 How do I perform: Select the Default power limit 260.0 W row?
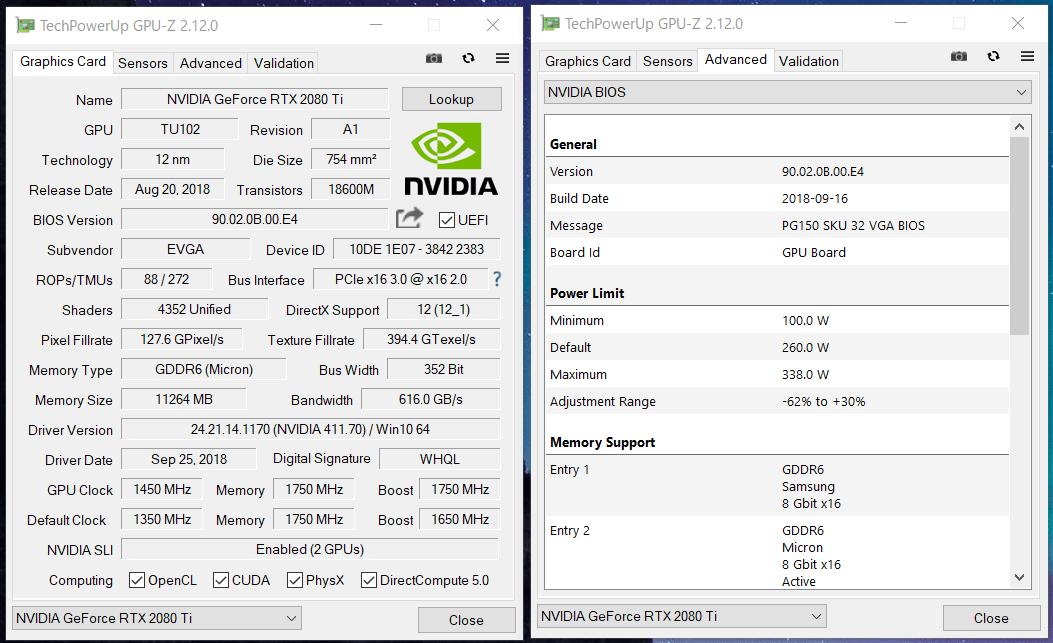pyautogui.click(x=777, y=347)
